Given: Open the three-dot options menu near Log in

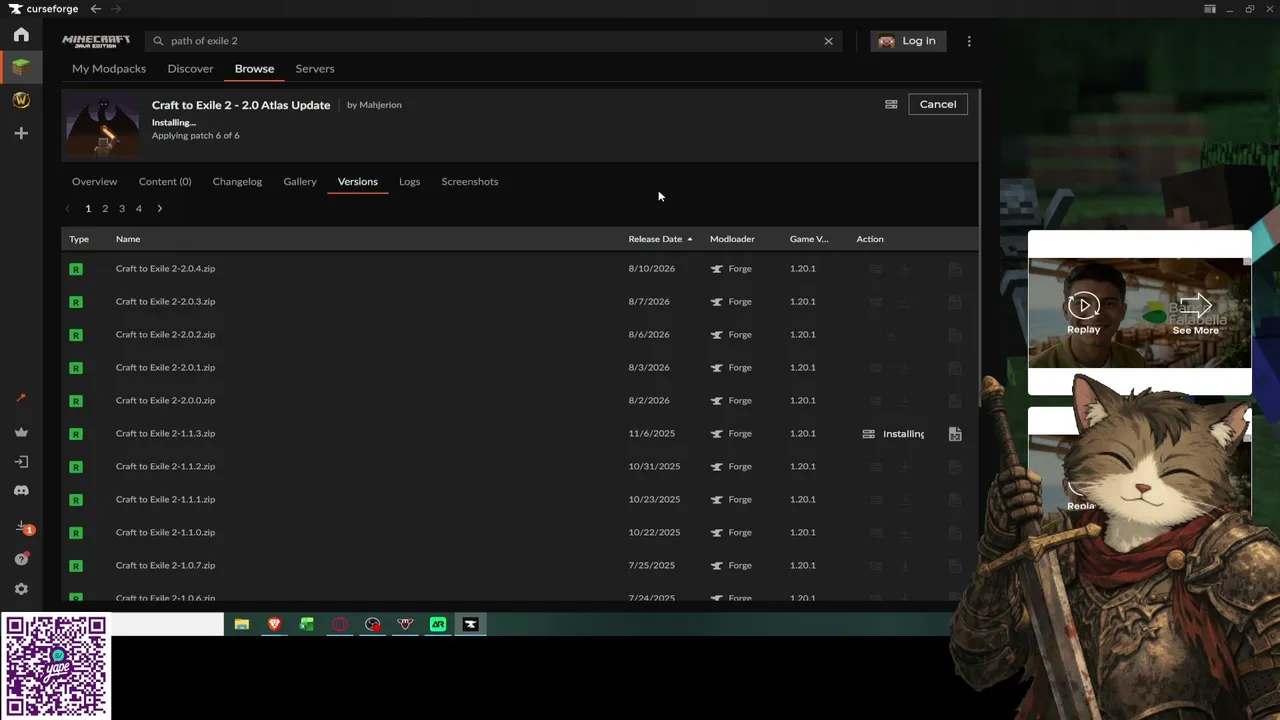Looking at the screenshot, I should click(969, 41).
